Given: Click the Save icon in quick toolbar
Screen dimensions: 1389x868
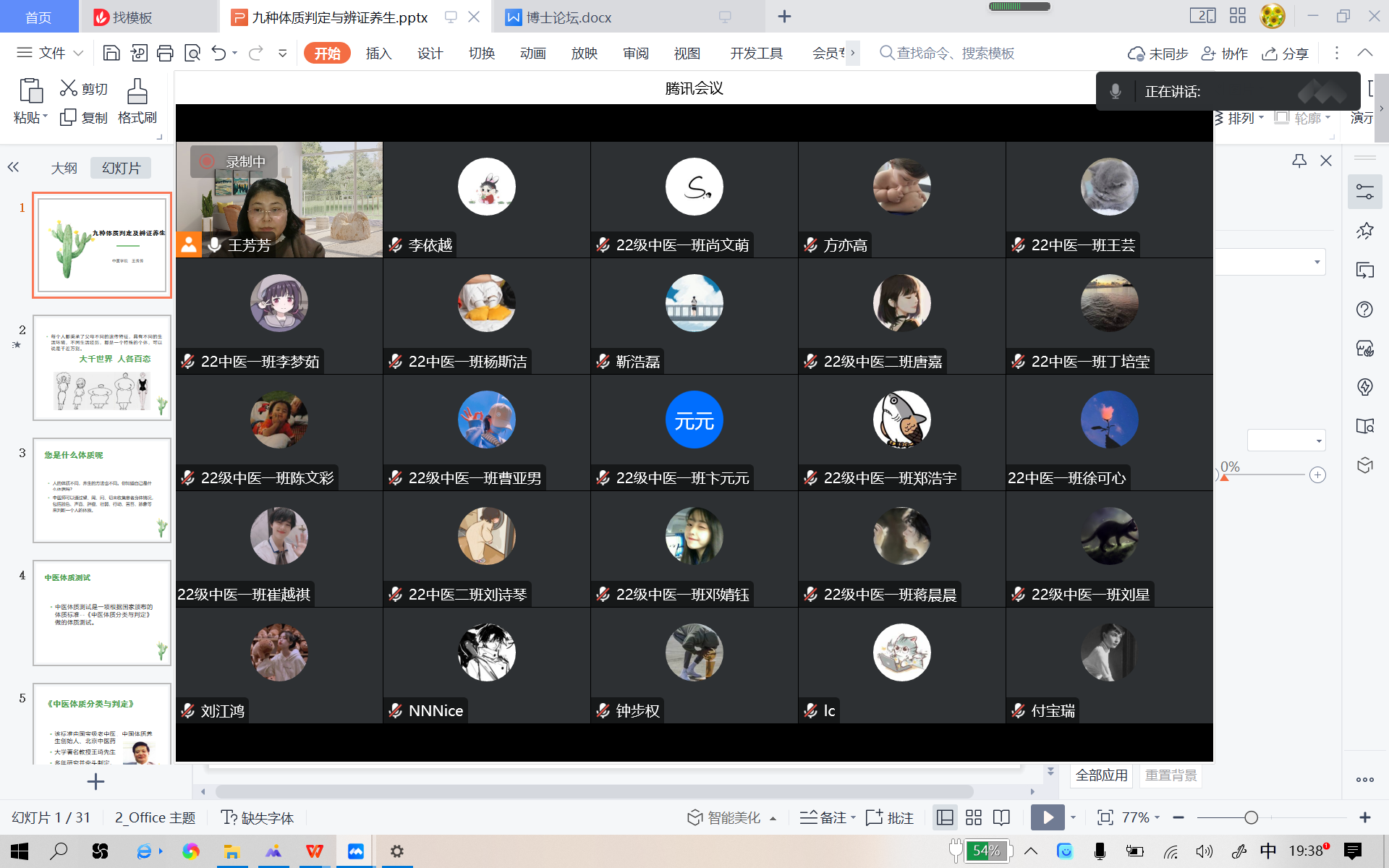Looking at the screenshot, I should (111, 53).
